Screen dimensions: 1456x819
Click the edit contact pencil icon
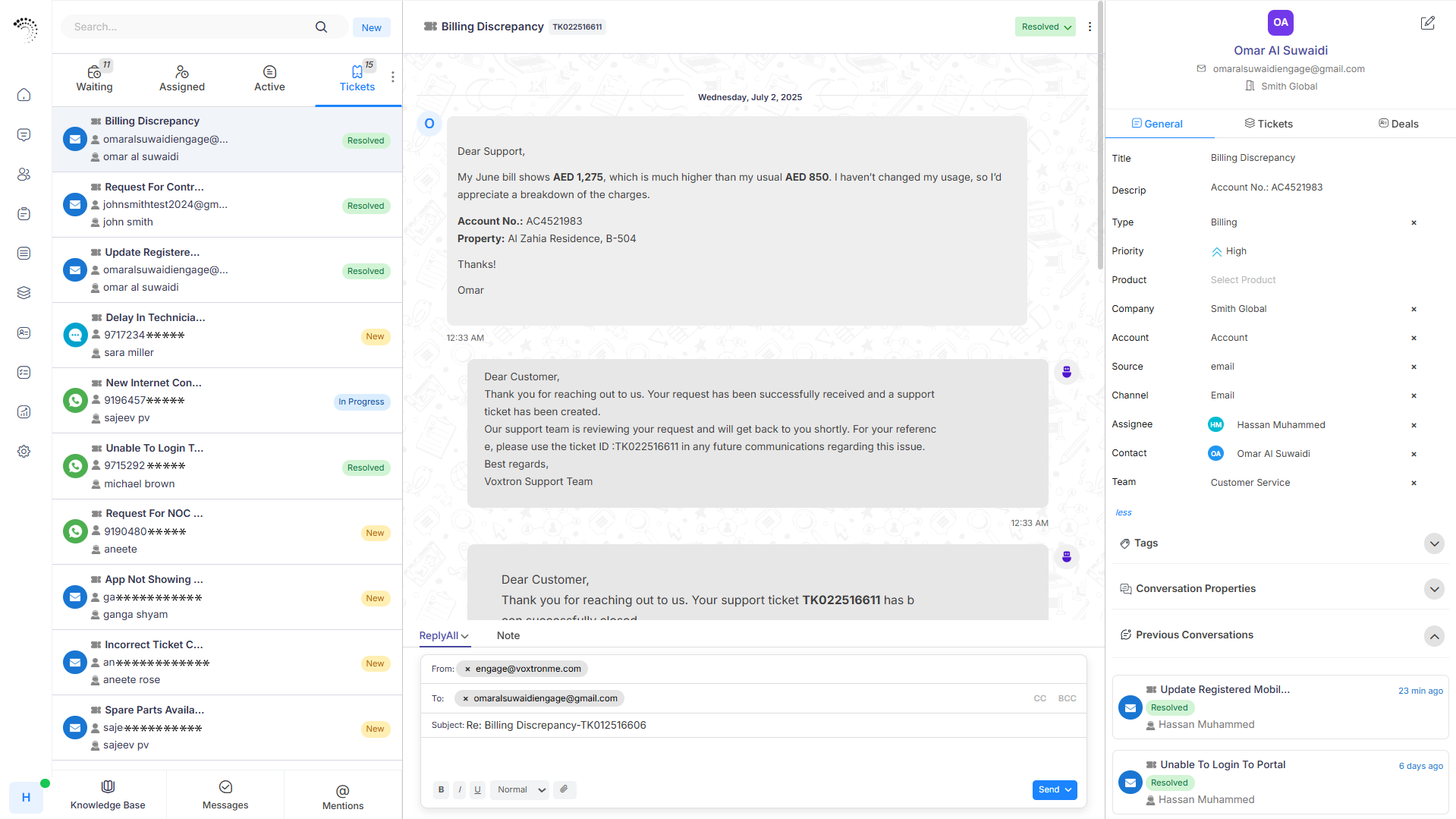click(x=1427, y=24)
